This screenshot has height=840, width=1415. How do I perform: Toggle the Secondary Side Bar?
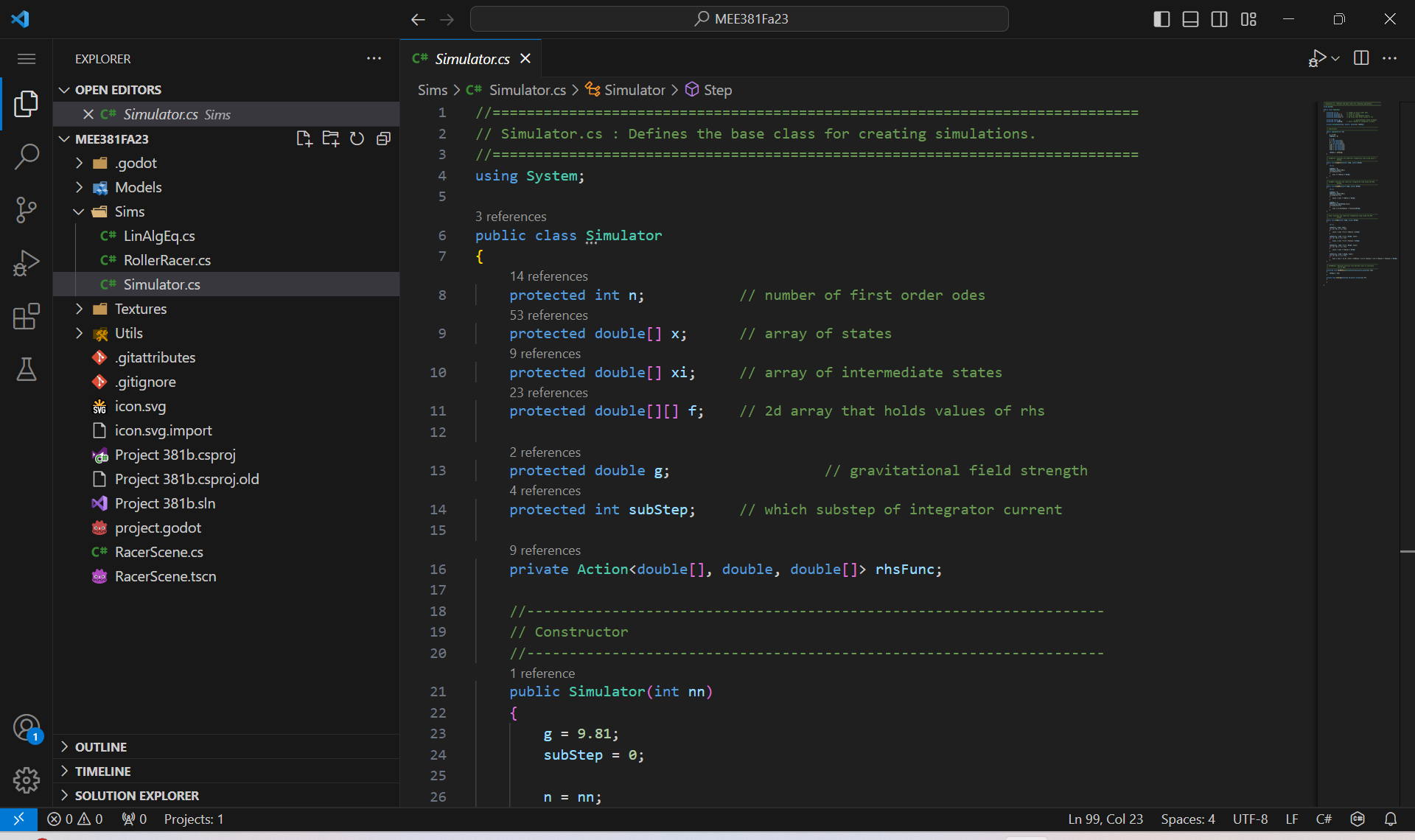[x=1220, y=19]
